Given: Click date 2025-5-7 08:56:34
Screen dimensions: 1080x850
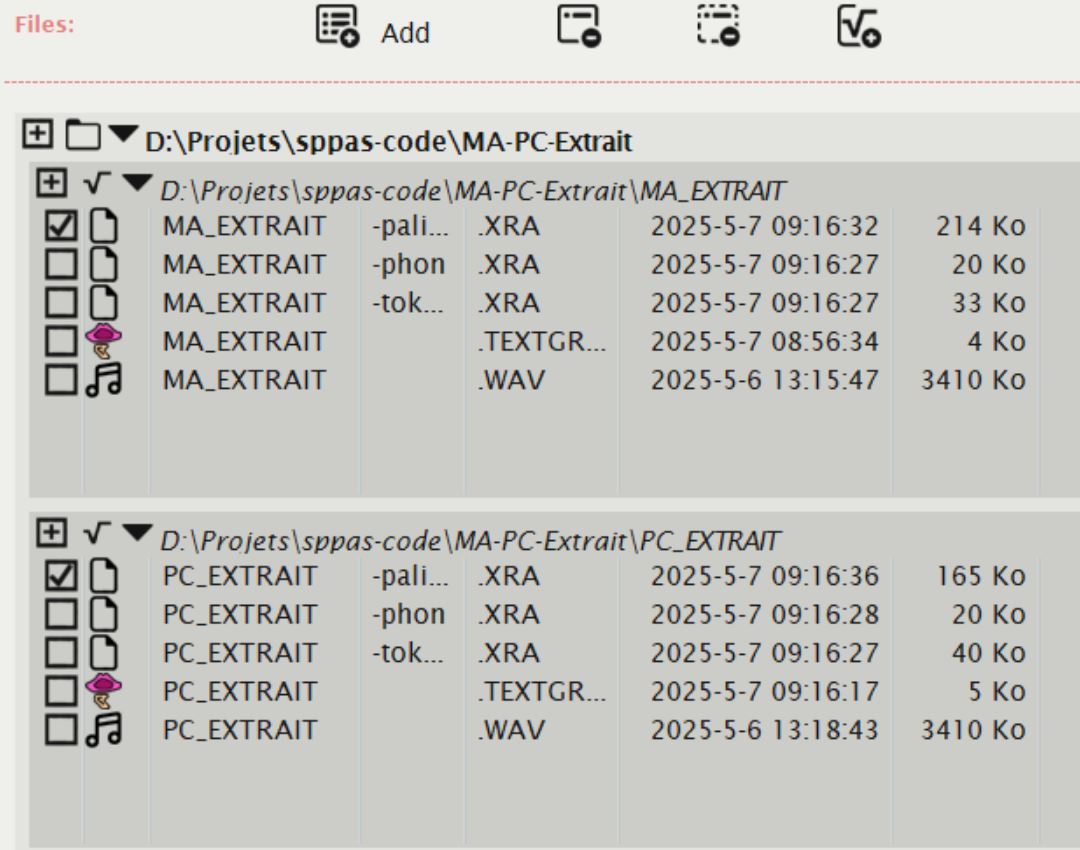Looking at the screenshot, I should click(x=765, y=342).
